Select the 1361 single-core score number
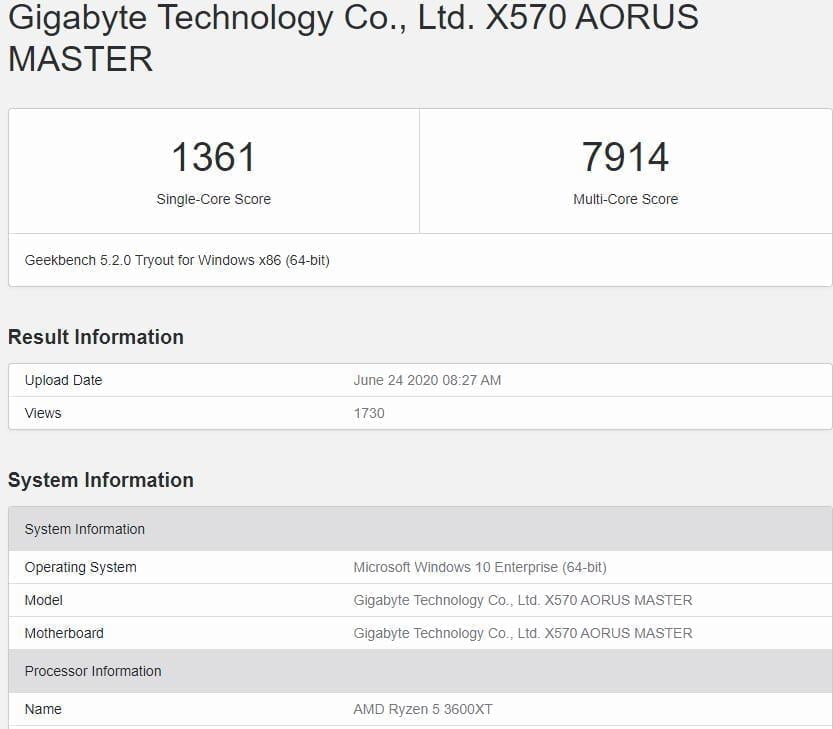The height and width of the screenshot is (729, 833). (x=213, y=158)
